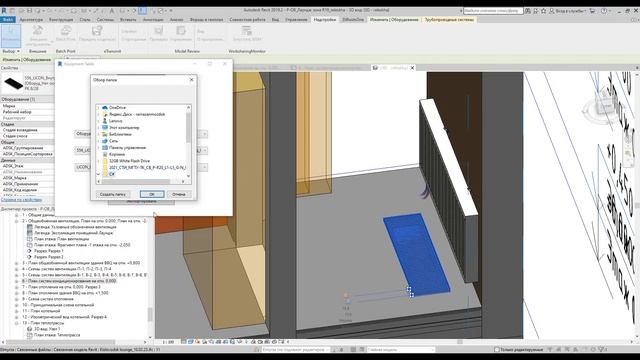
Task: Click the Экспортировать button in Equipment Table
Action: [141, 202]
